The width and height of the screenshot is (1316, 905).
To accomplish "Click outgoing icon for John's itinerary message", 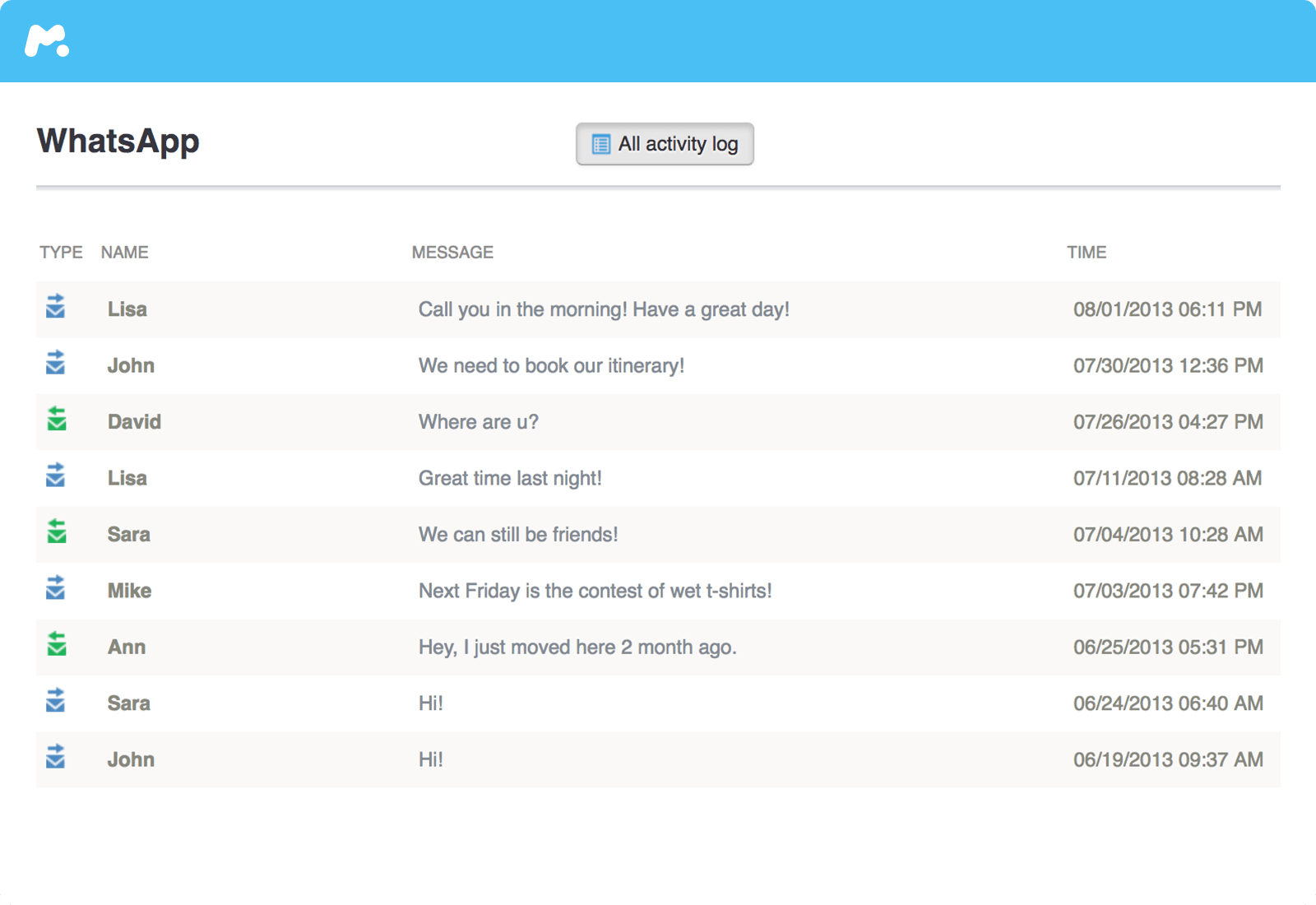I will tap(55, 362).
